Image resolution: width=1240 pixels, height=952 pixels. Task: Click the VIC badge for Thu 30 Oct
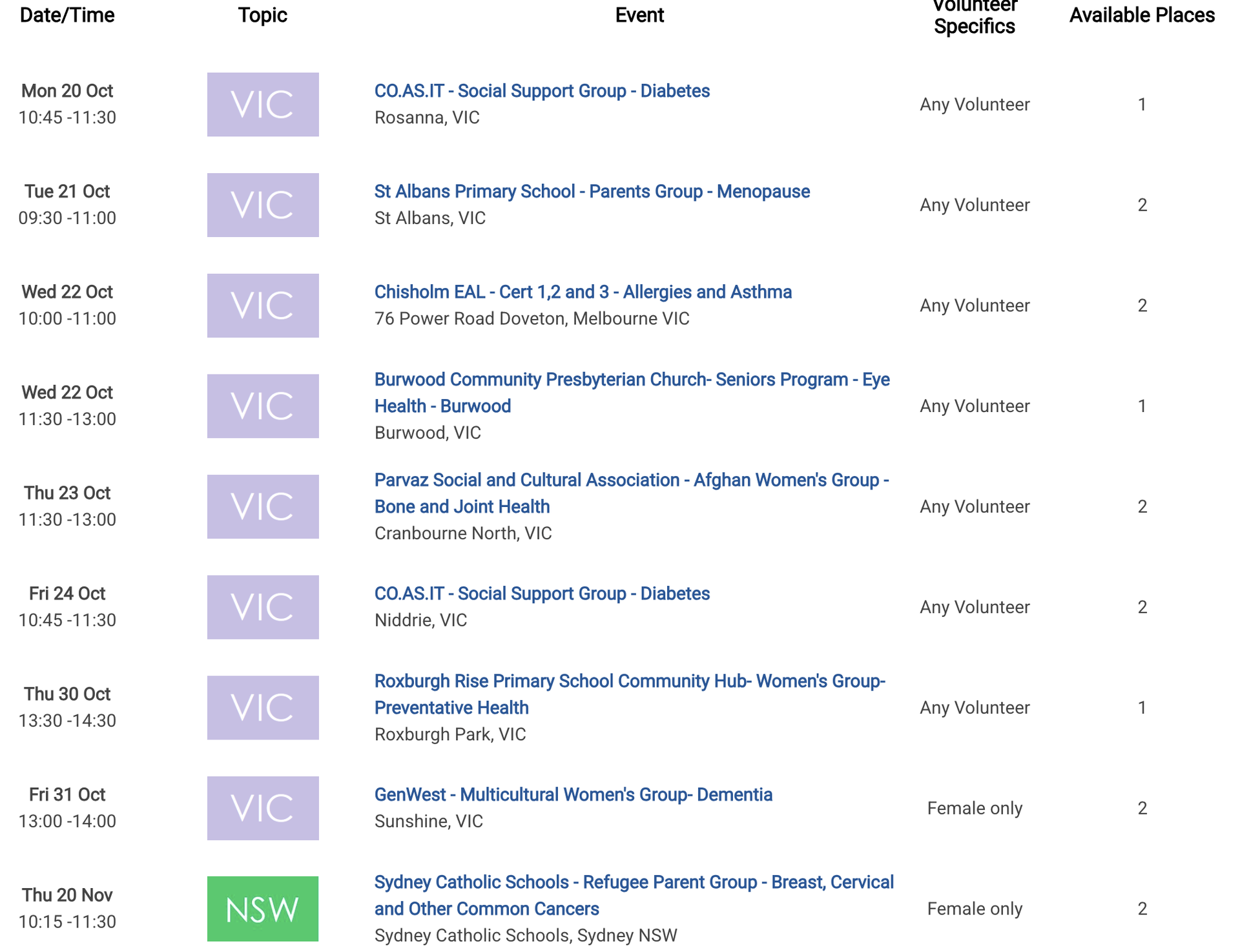[262, 707]
